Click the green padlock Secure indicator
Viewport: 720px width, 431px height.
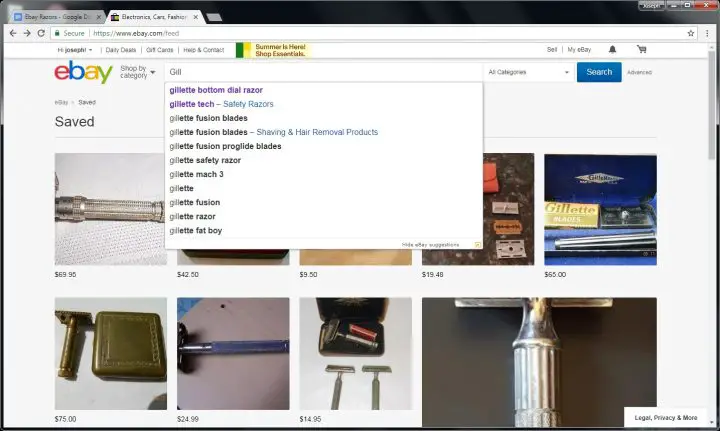[x=69, y=33]
